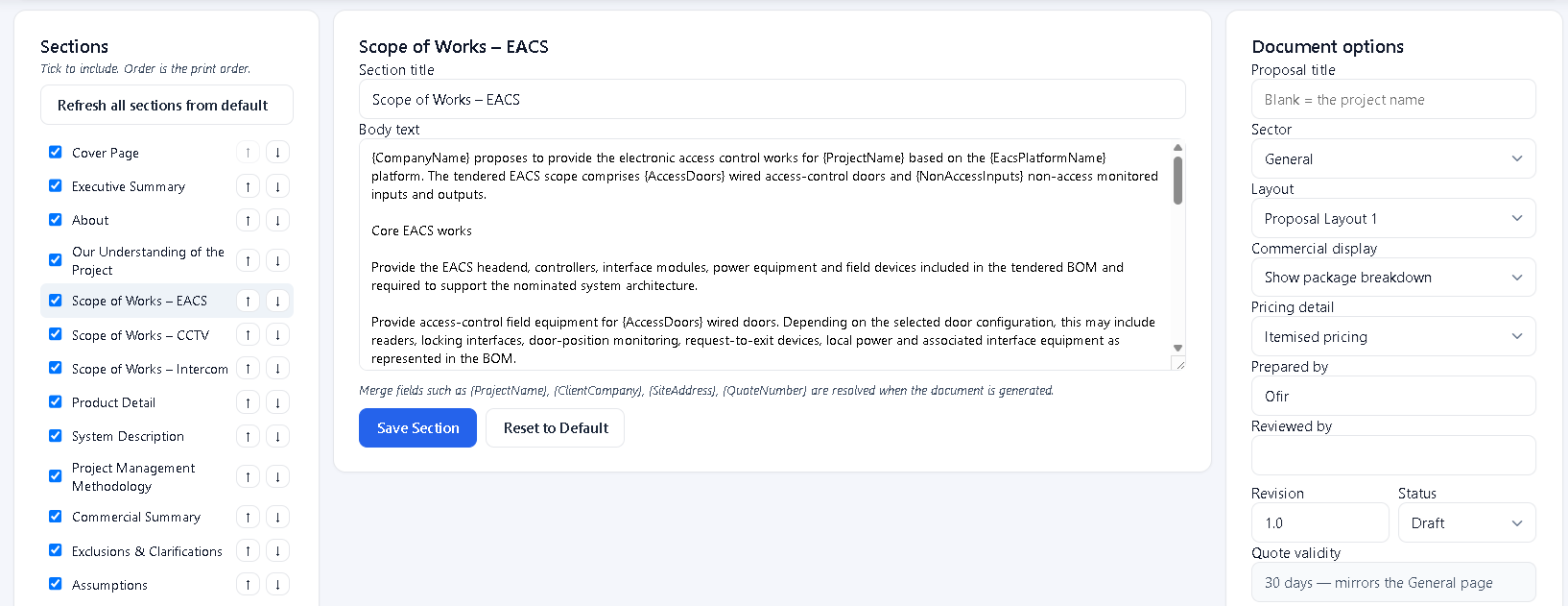This screenshot has height=606, width=1568.
Task: Click Reset to Default button
Action: point(556,428)
